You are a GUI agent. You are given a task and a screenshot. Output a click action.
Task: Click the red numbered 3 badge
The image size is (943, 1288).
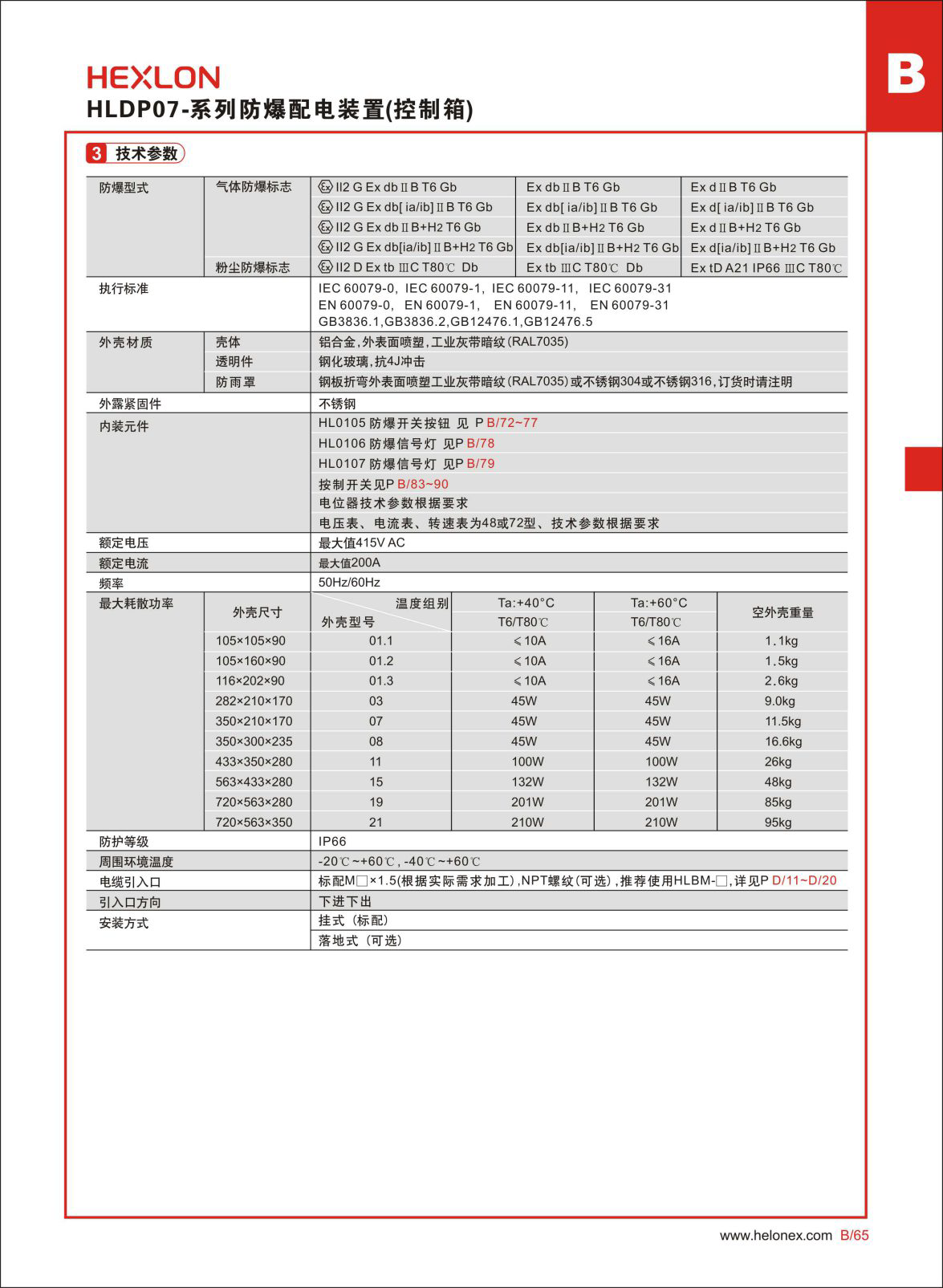[96, 153]
